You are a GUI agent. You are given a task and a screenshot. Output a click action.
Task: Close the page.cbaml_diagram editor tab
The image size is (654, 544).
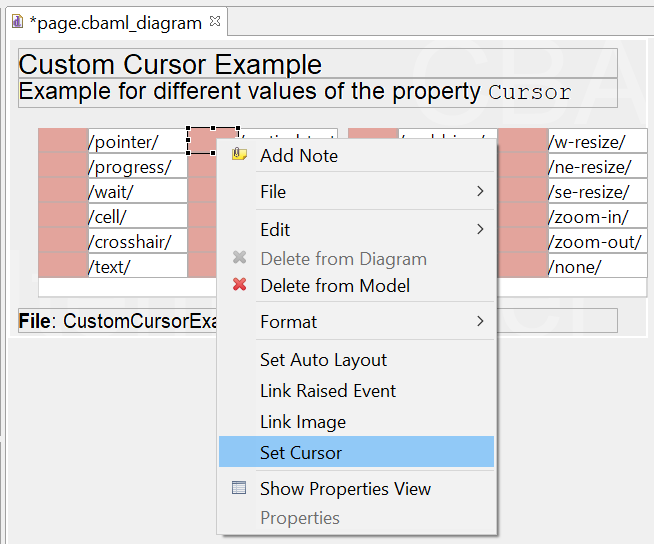pyautogui.click(x=215, y=21)
